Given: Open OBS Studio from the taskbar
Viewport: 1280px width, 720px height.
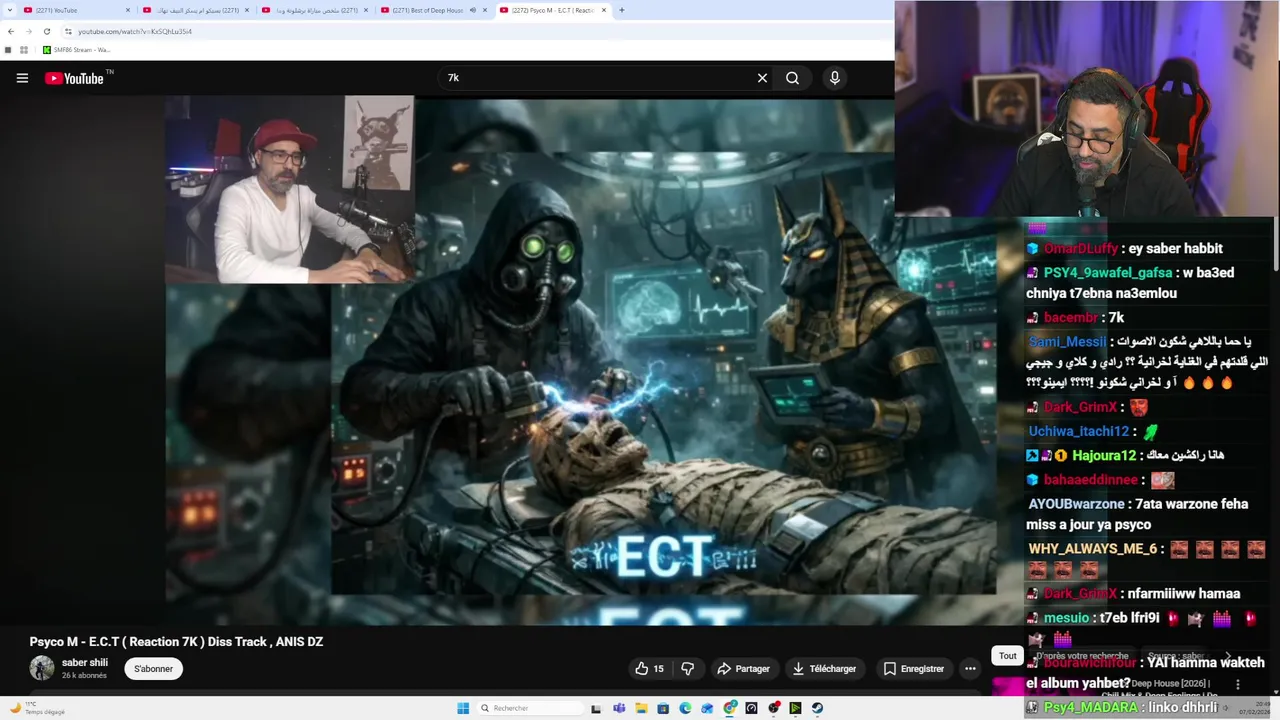Looking at the screenshot, I should 773,708.
